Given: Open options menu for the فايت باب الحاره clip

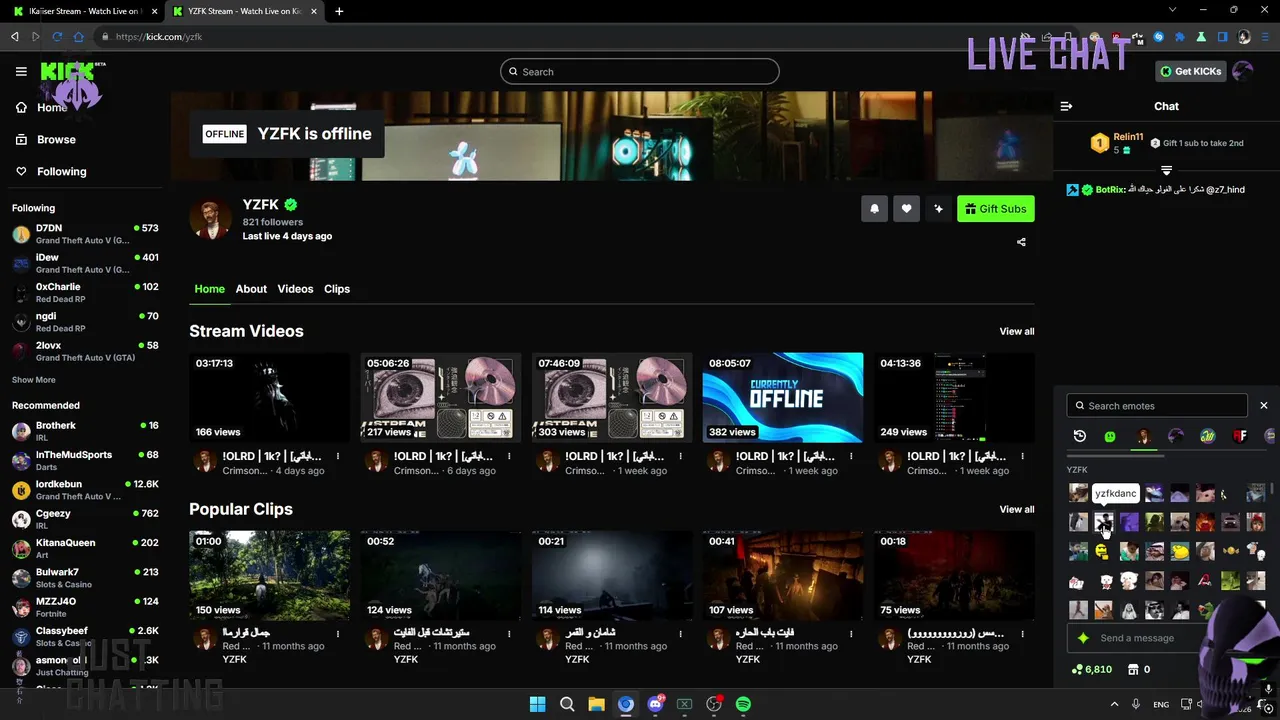Looking at the screenshot, I should coord(851,633).
